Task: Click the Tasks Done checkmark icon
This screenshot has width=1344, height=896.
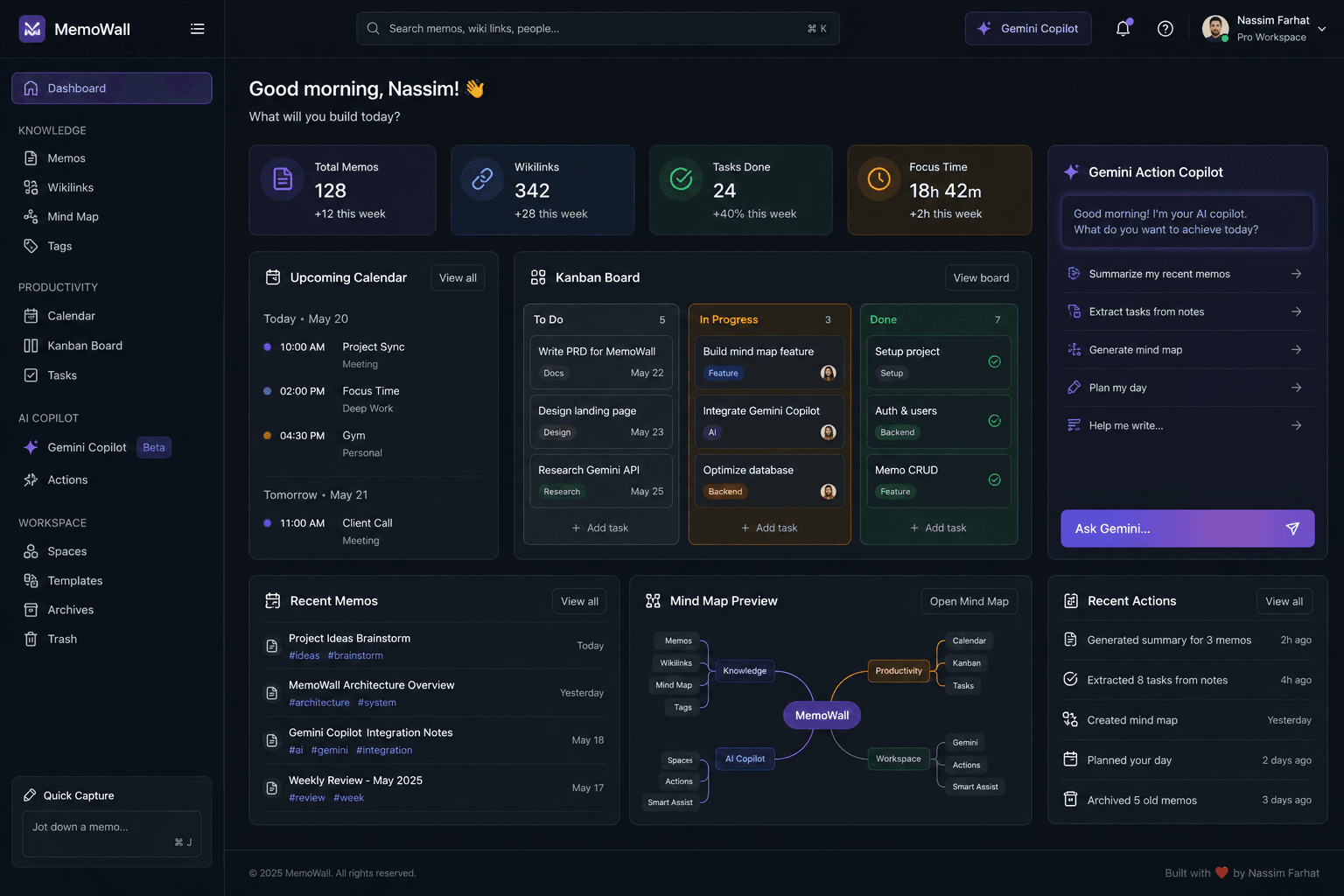Action: coord(681,178)
